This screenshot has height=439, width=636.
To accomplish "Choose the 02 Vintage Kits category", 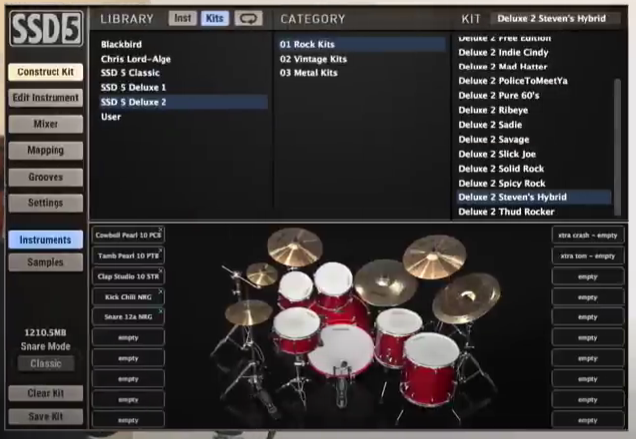I will pos(362,59).
